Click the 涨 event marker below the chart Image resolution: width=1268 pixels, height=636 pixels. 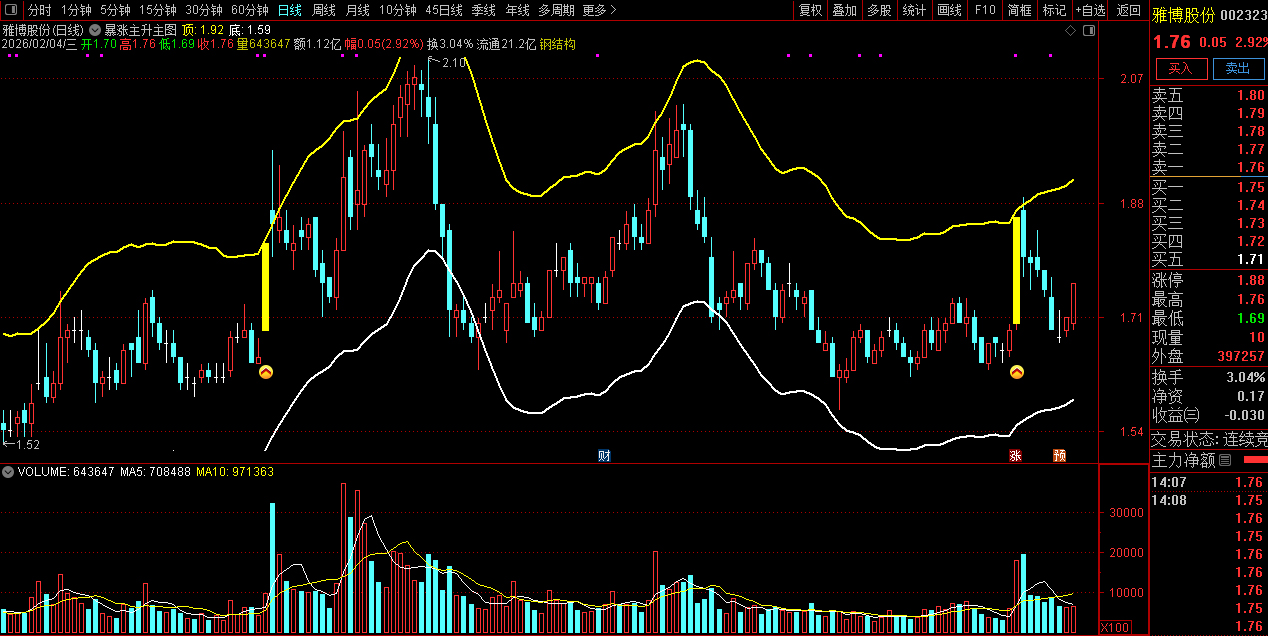[x=1015, y=456]
